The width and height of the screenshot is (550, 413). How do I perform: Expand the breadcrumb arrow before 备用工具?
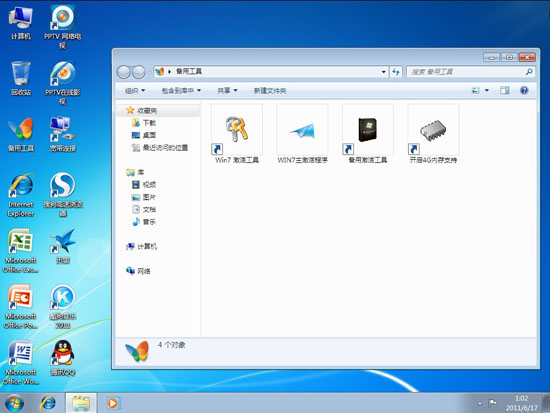(x=169, y=72)
